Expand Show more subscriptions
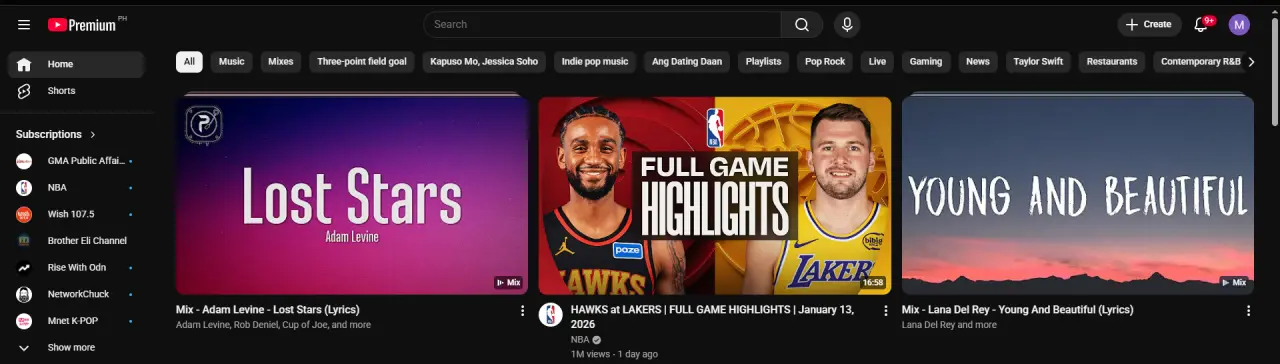This screenshot has width=1280, height=364. [x=76, y=347]
